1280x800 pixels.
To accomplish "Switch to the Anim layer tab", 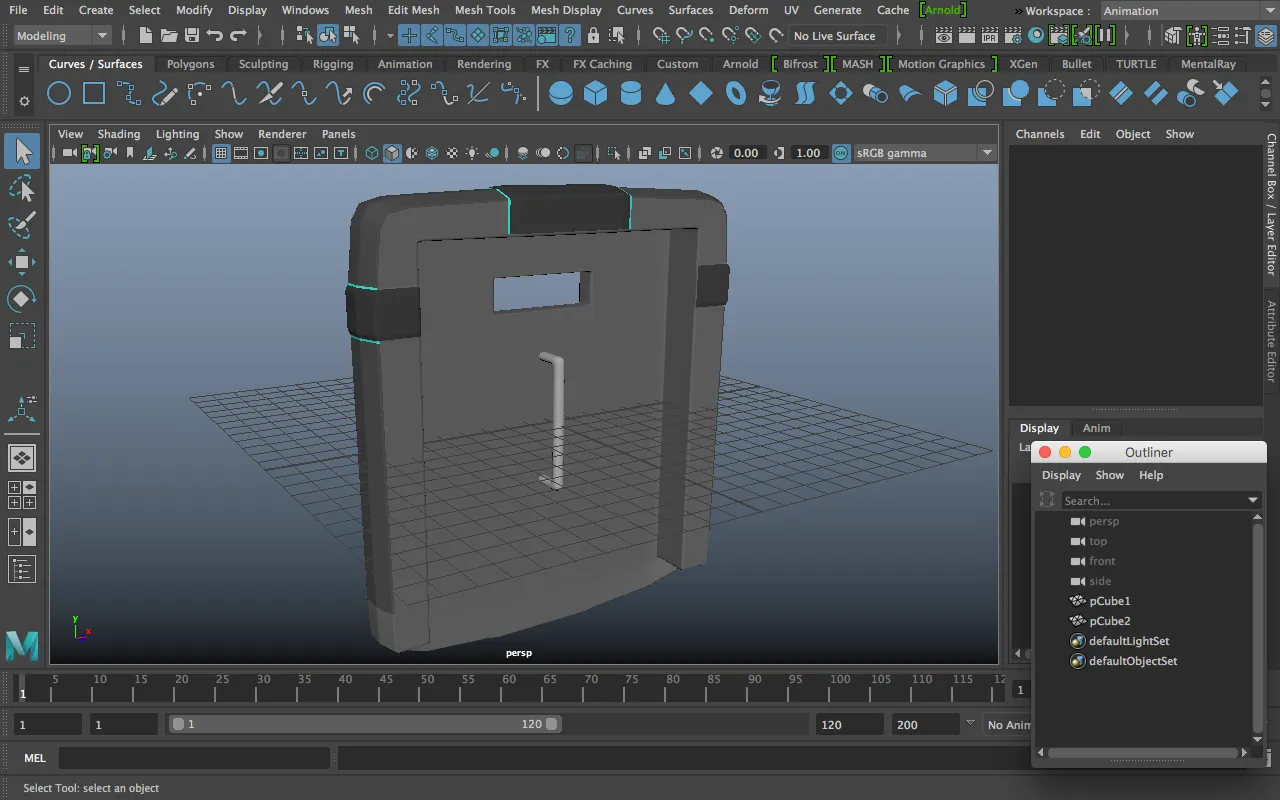I will pyautogui.click(x=1097, y=428).
